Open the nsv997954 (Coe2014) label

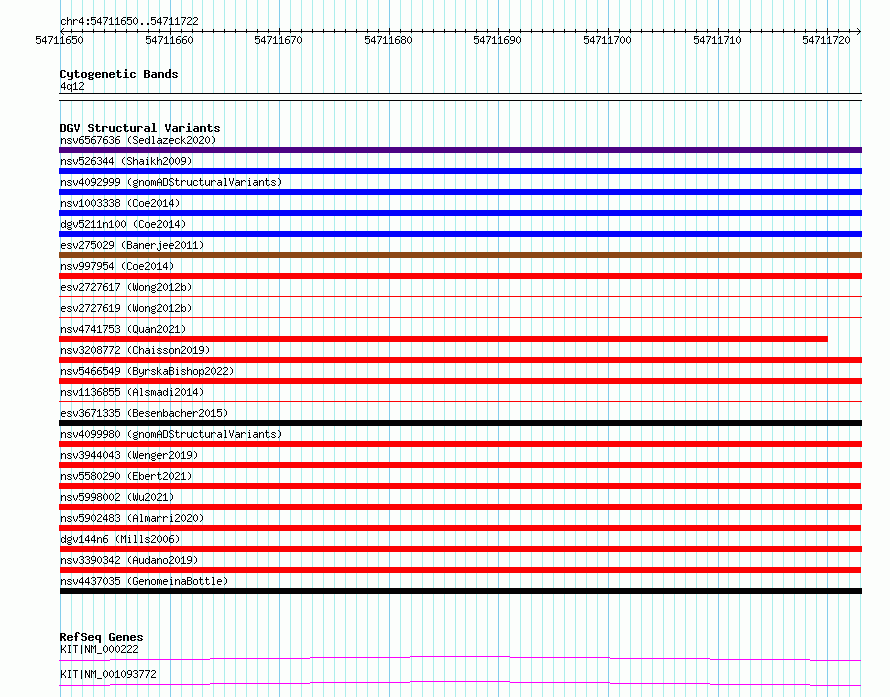[x=117, y=266]
